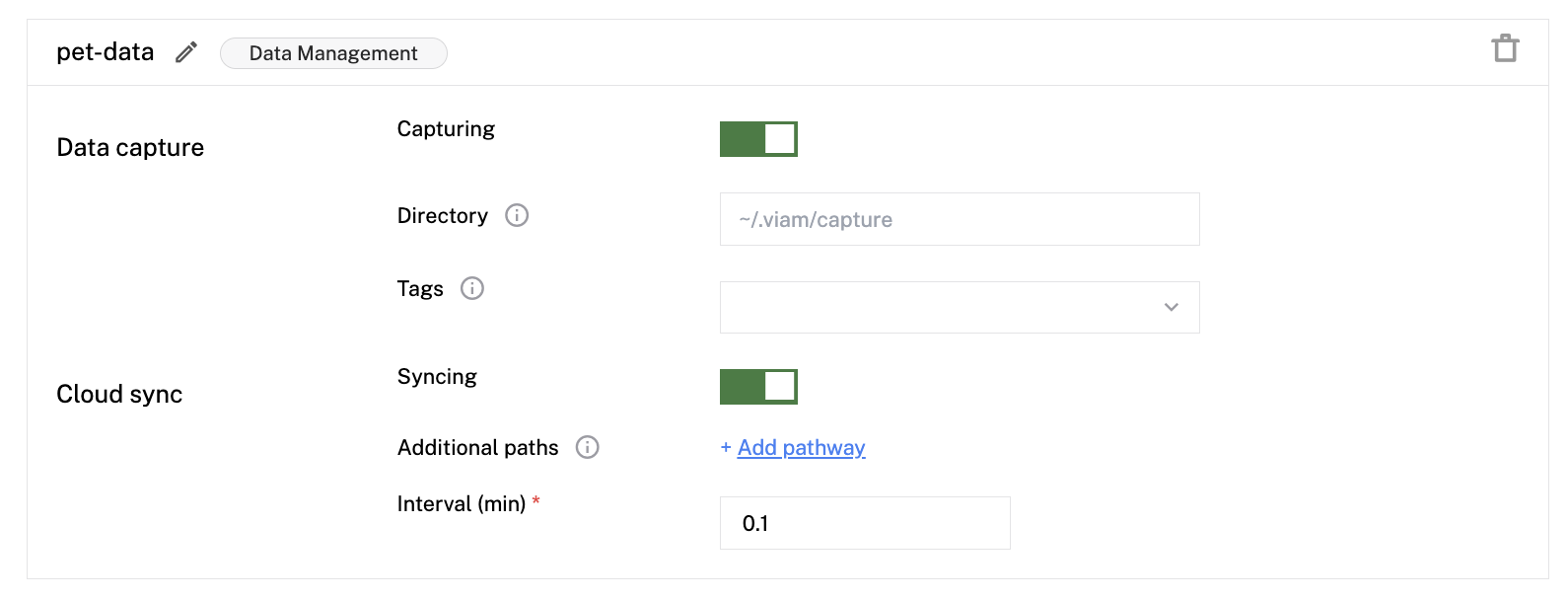Click the Additional paths info icon
The image size is (1568, 600).
tap(588, 447)
